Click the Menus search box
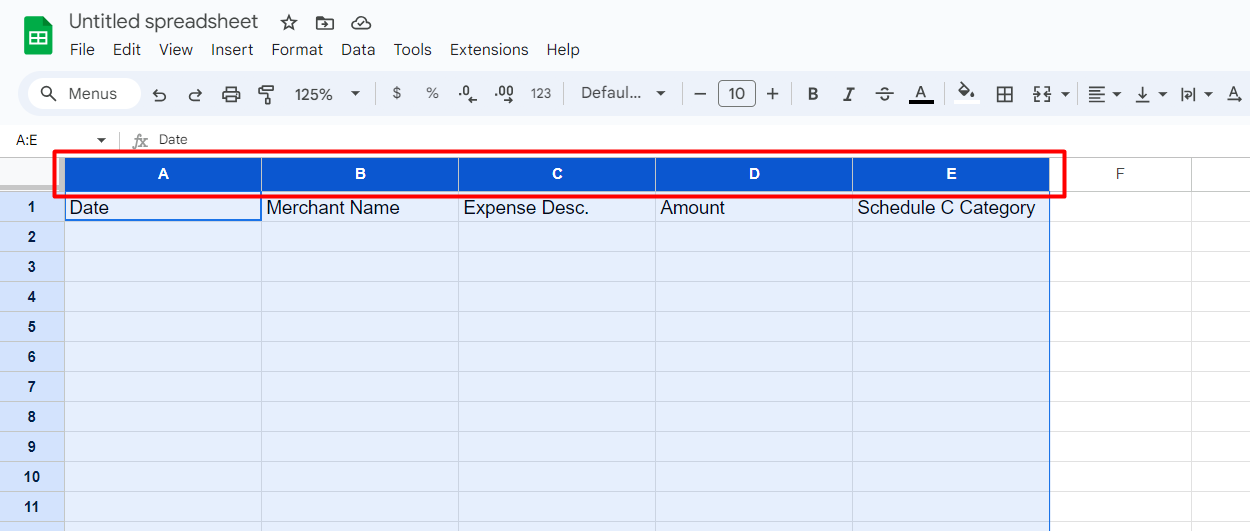Viewport: 1250px width, 531px height. click(84, 93)
